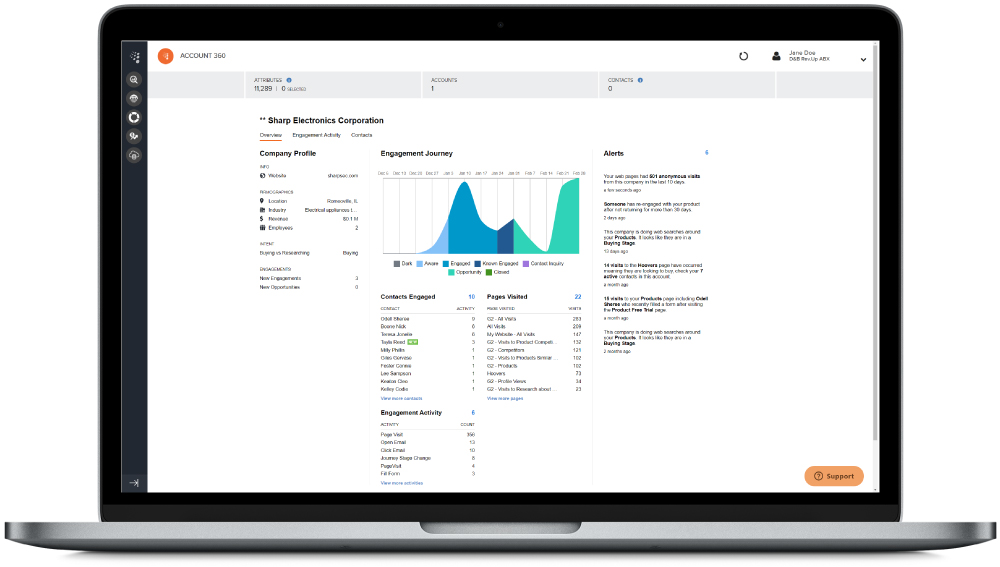
Task: Toggle the Dark legend swatch
Action: pyautogui.click(x=397, y=264)
